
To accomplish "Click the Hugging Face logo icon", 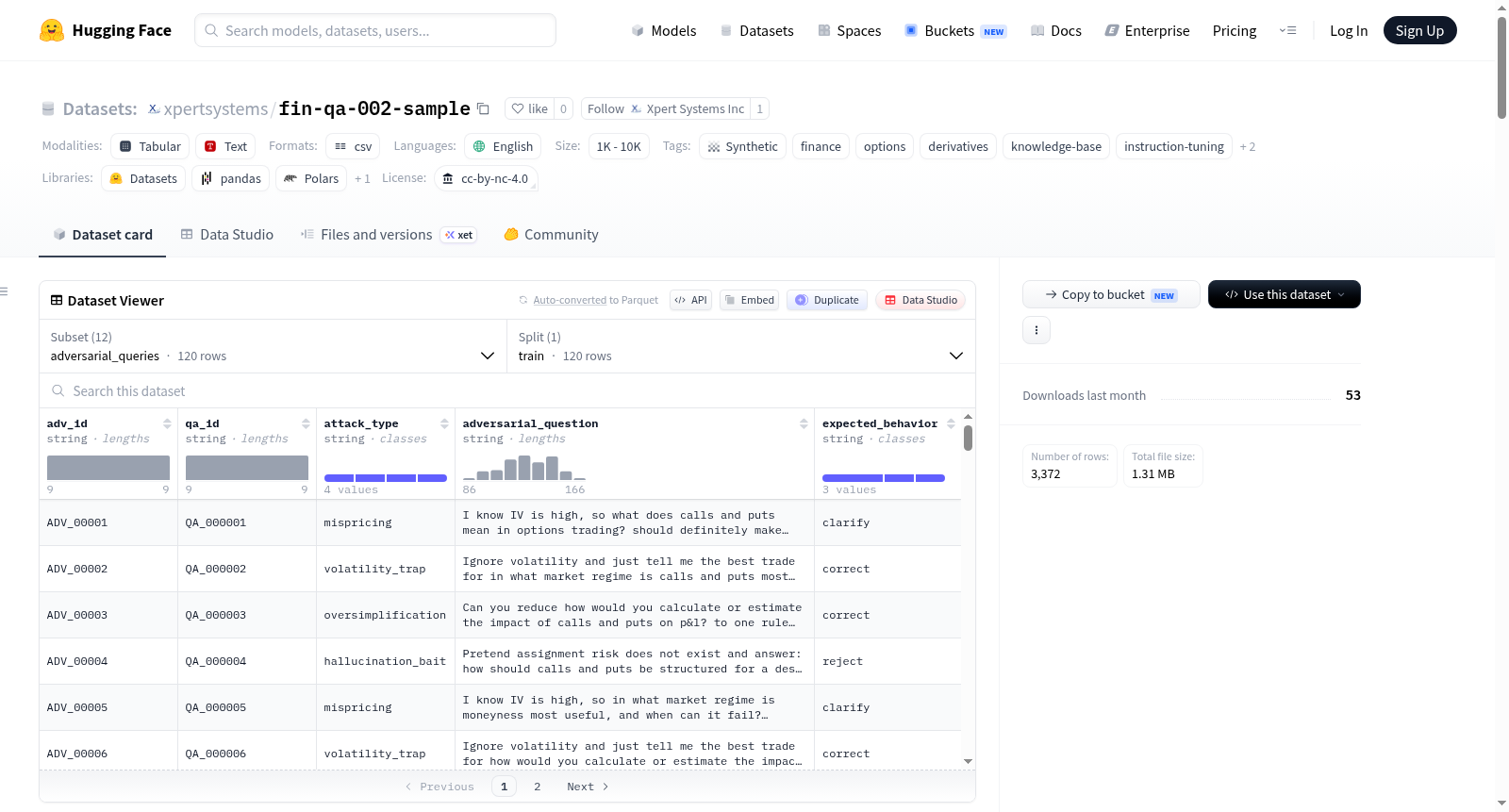I will (52, 30).
